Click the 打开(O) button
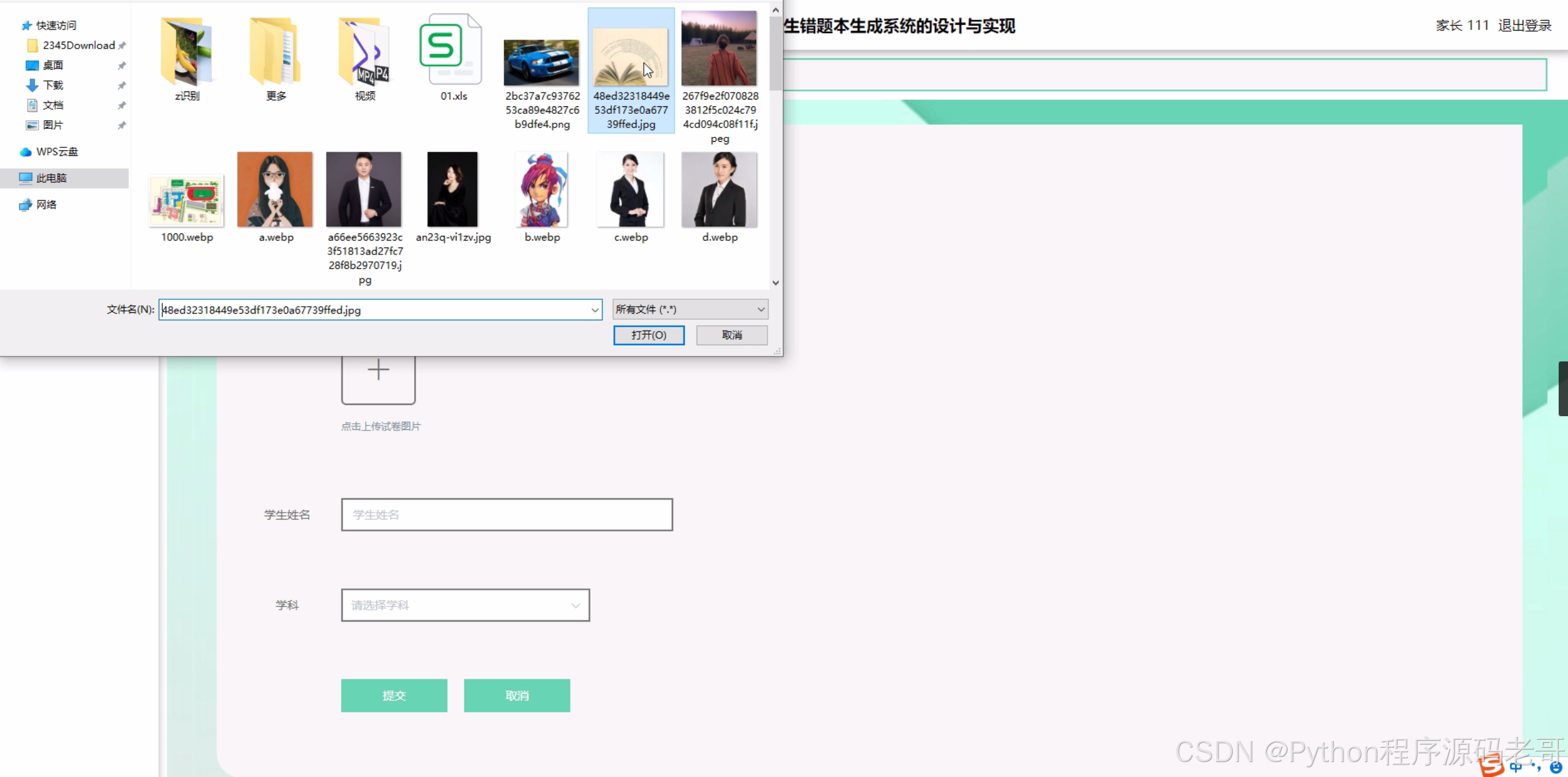Image resolution: width=1568 pixels, height=777 pixels. pos(648,335)
